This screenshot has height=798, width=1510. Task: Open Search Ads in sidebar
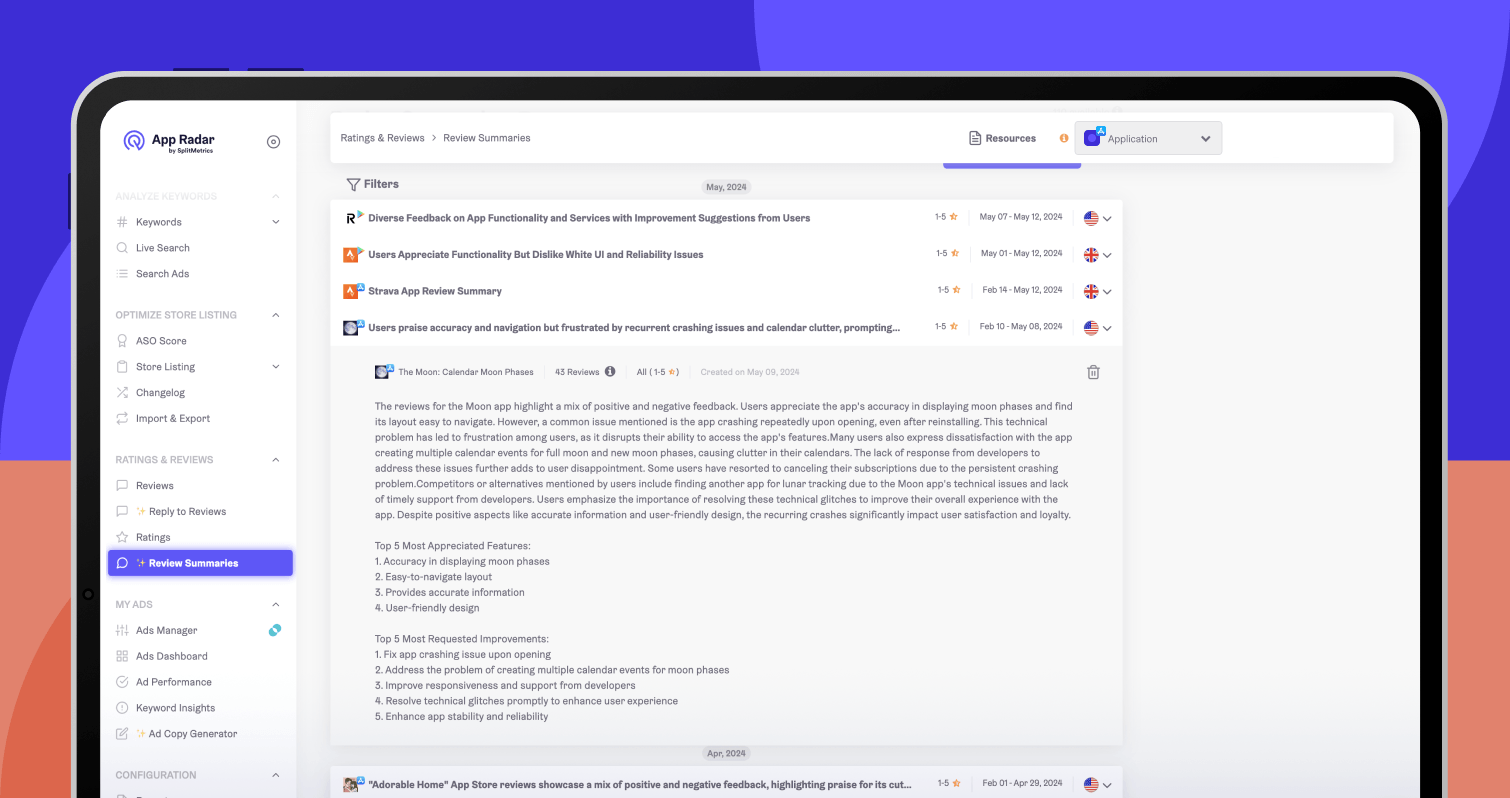click(x=163, y=274)
